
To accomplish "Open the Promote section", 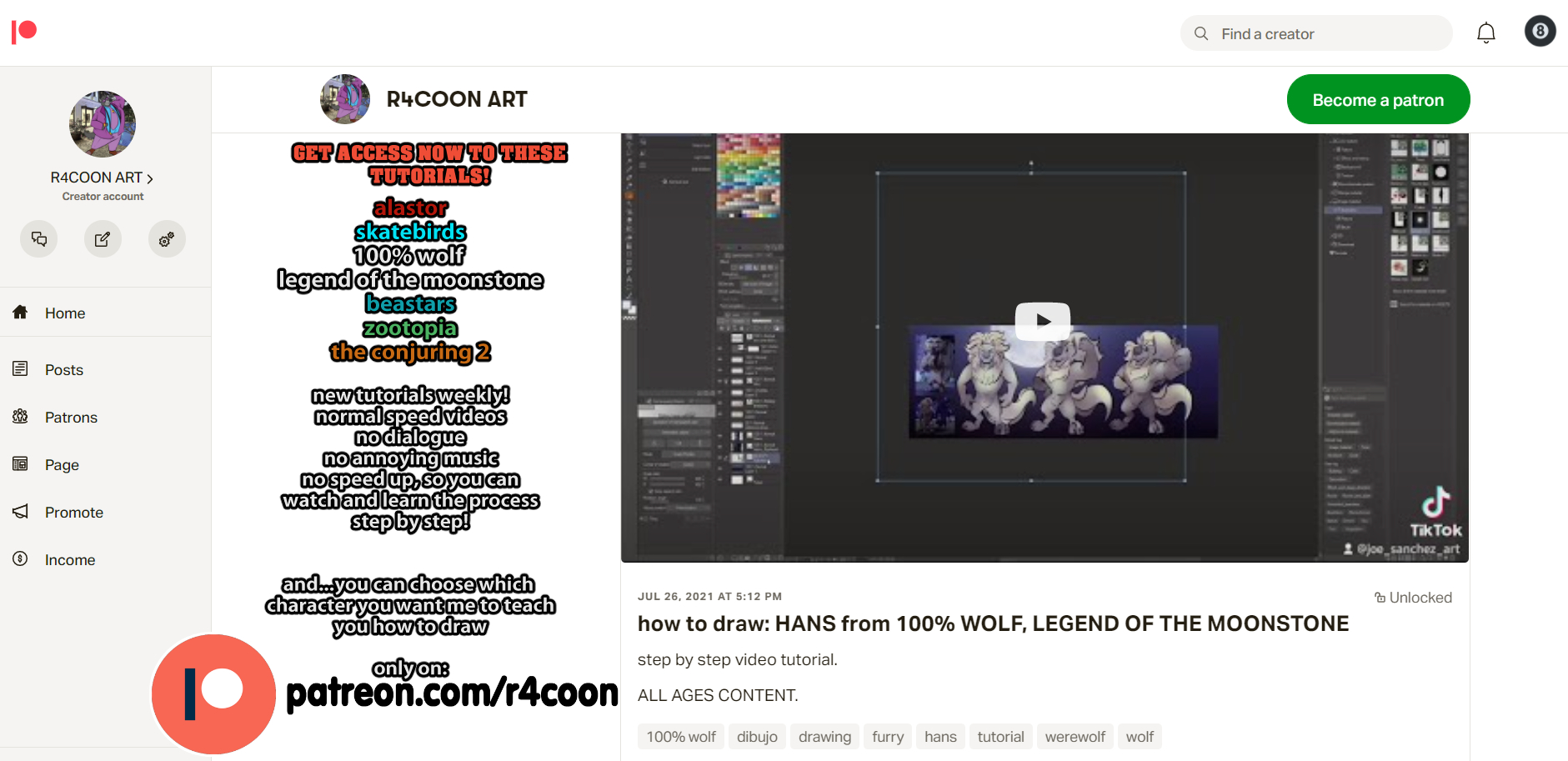I will [x=74, y=513].
